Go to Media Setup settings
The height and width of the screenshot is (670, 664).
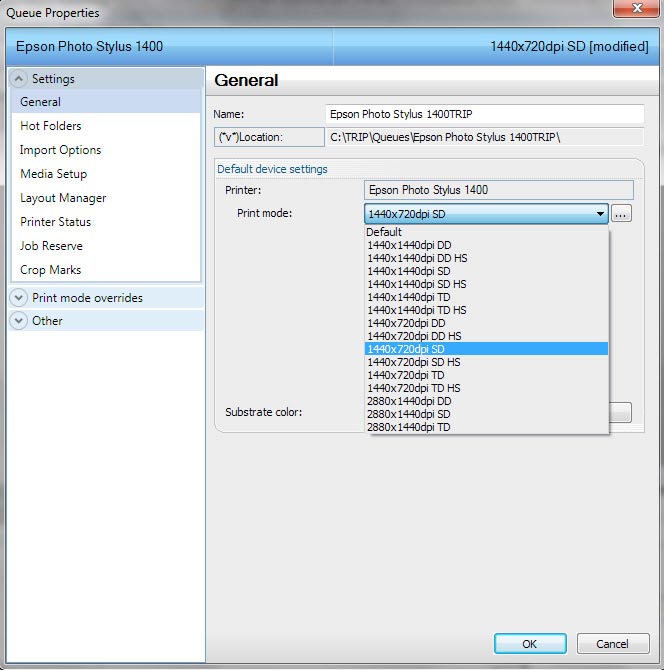click(x=54, y=174)
